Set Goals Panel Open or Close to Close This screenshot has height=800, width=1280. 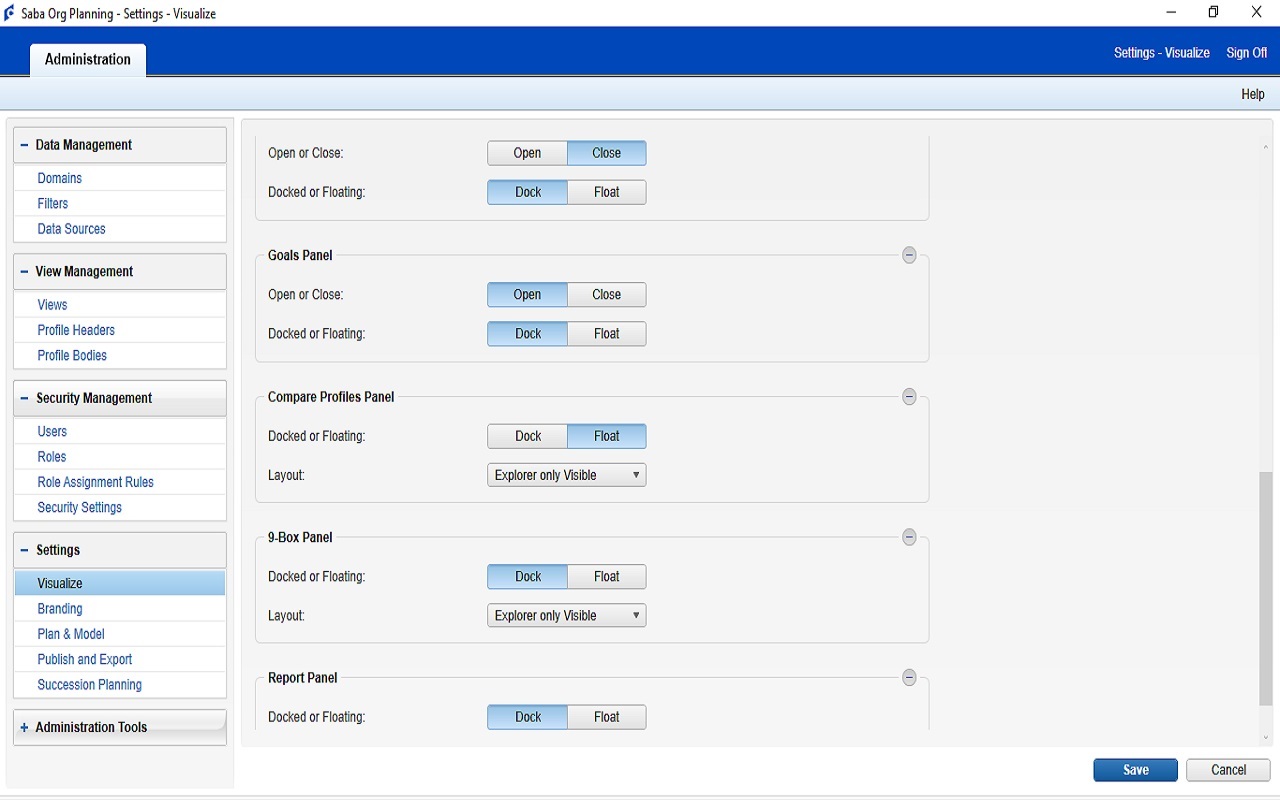coord(606,294)
